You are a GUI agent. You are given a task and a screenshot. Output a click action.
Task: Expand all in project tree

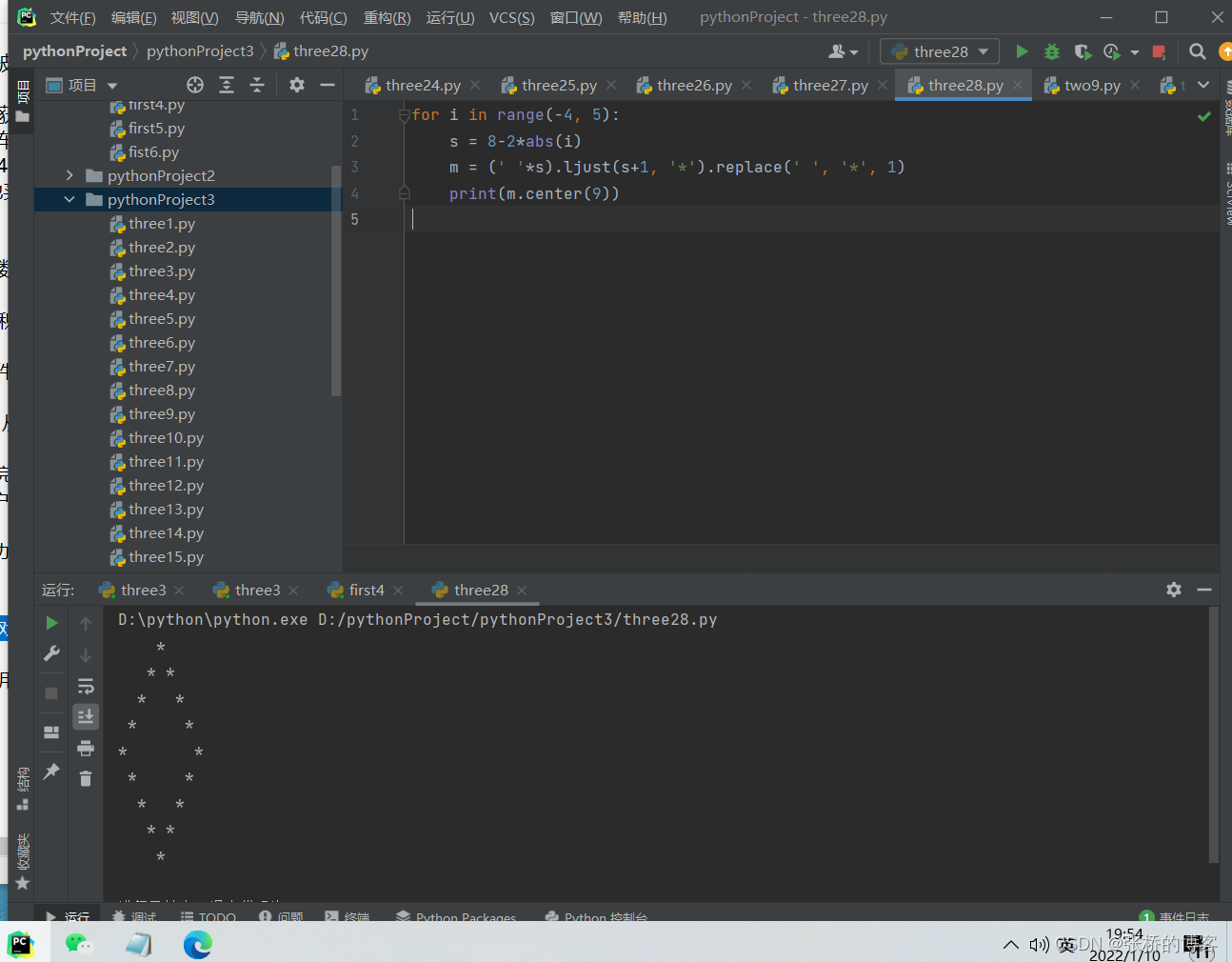[227, 85]
